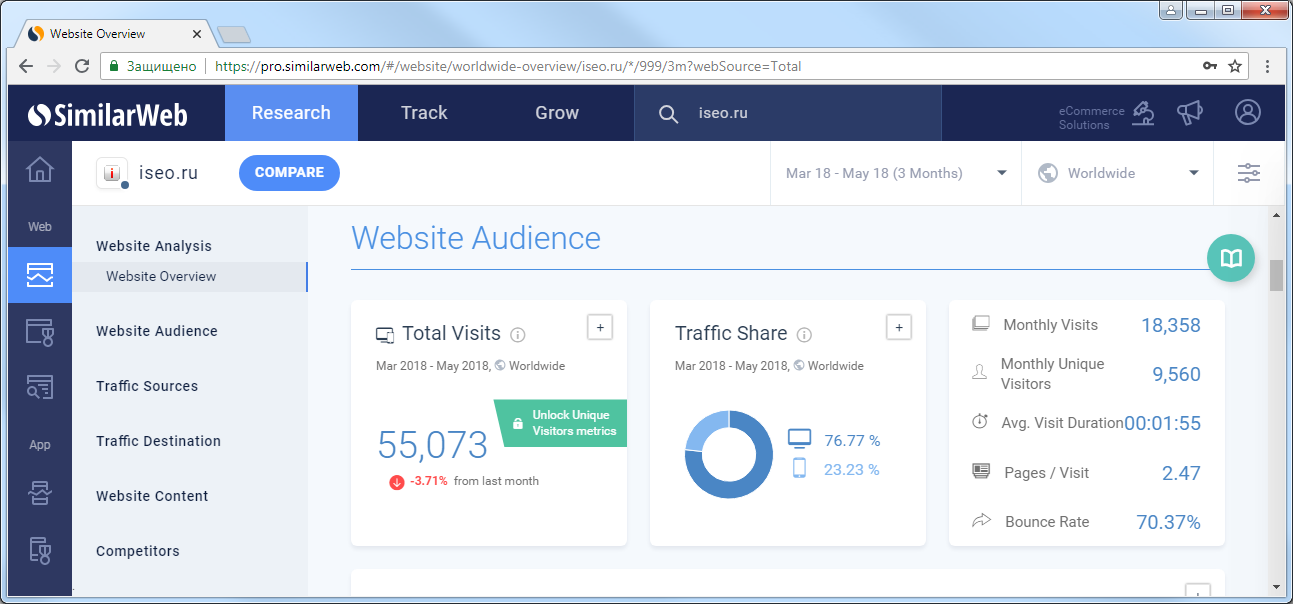The height and width of the screenshot is (604, 1293).
Task: Open a new browser tab
Action: (x=233, y=35)
